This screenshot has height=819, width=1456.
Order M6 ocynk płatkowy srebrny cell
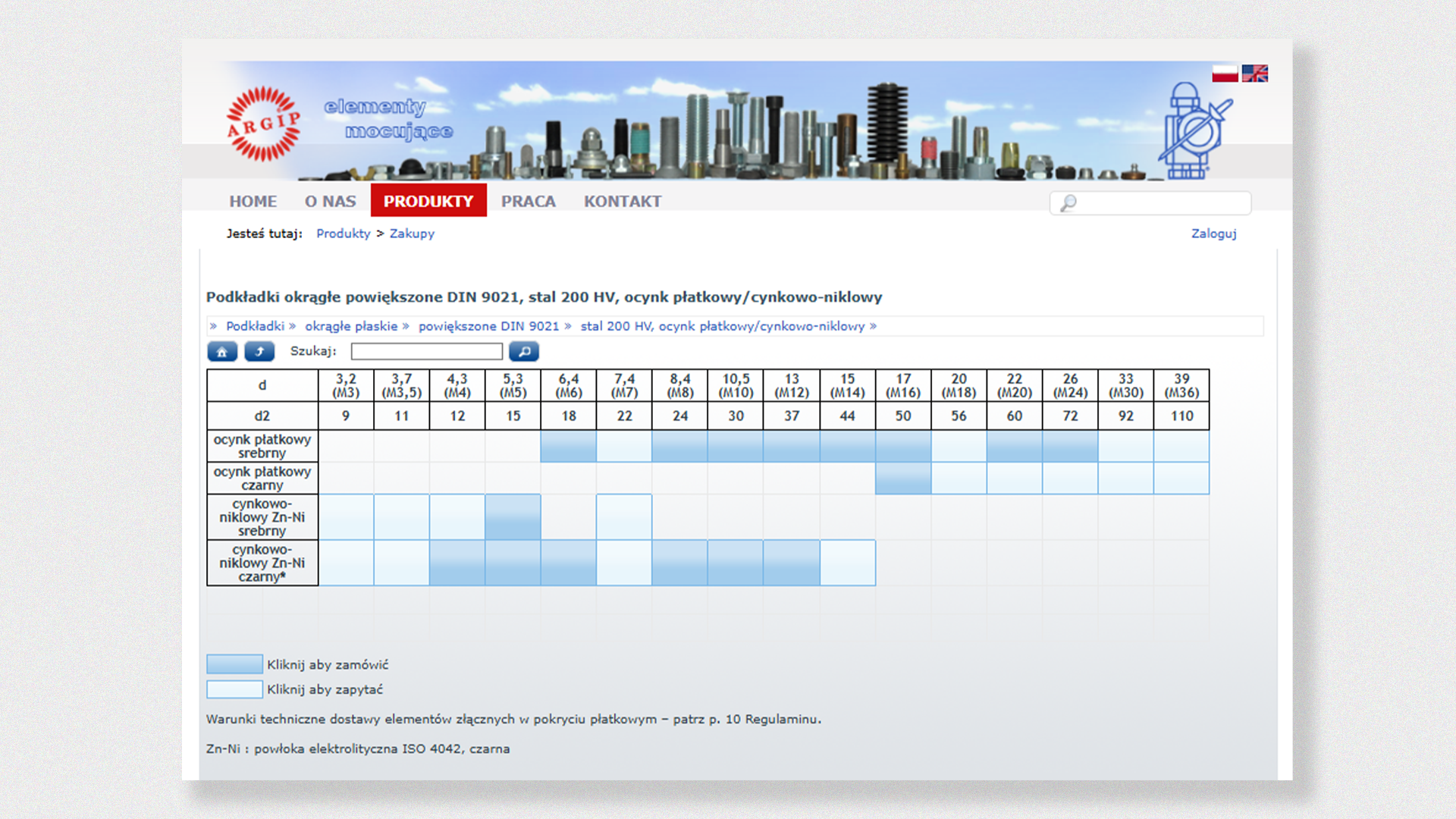(569, 447)
